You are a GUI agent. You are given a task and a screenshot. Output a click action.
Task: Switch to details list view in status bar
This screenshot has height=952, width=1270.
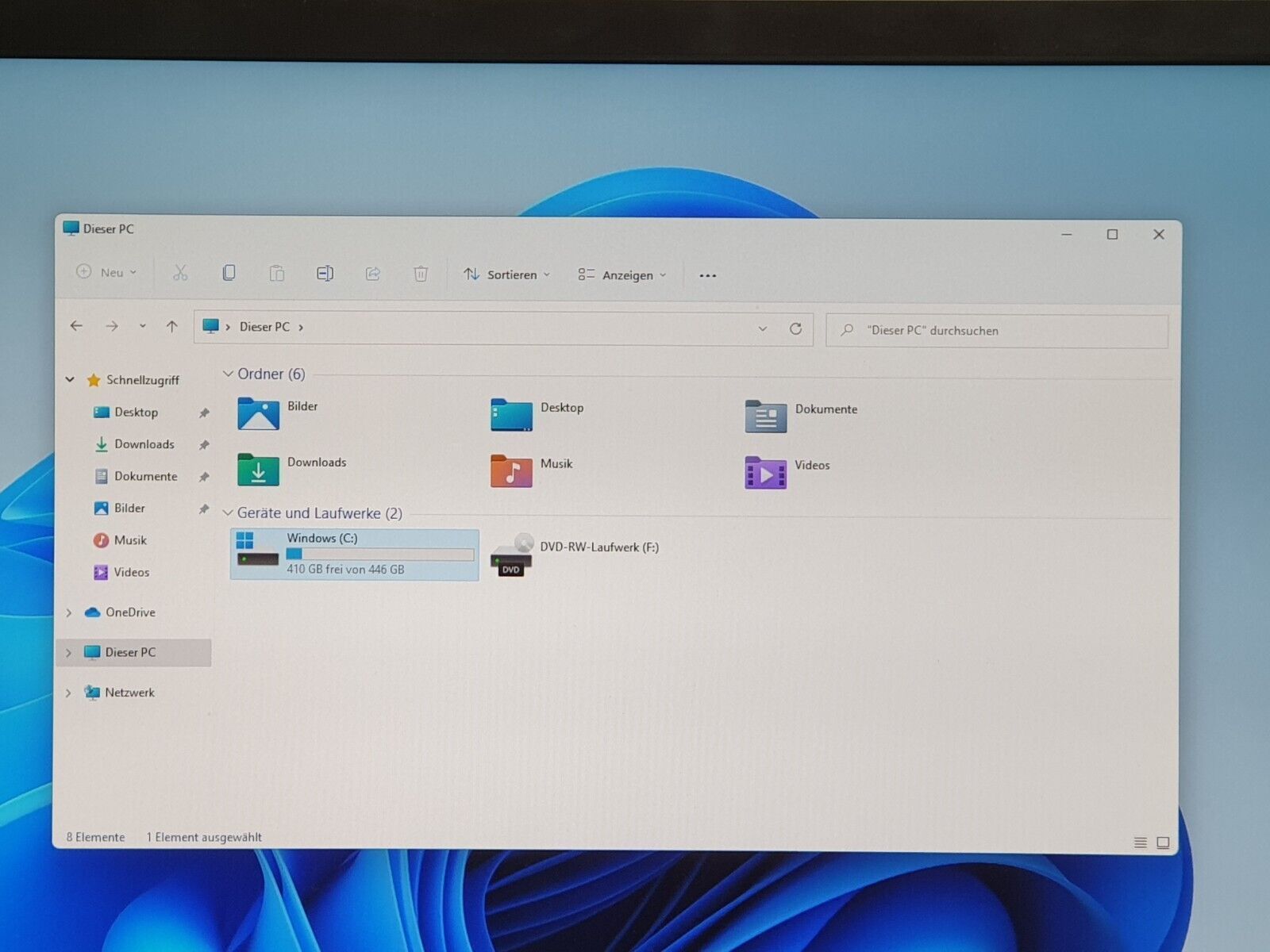tap(1140, 843)
